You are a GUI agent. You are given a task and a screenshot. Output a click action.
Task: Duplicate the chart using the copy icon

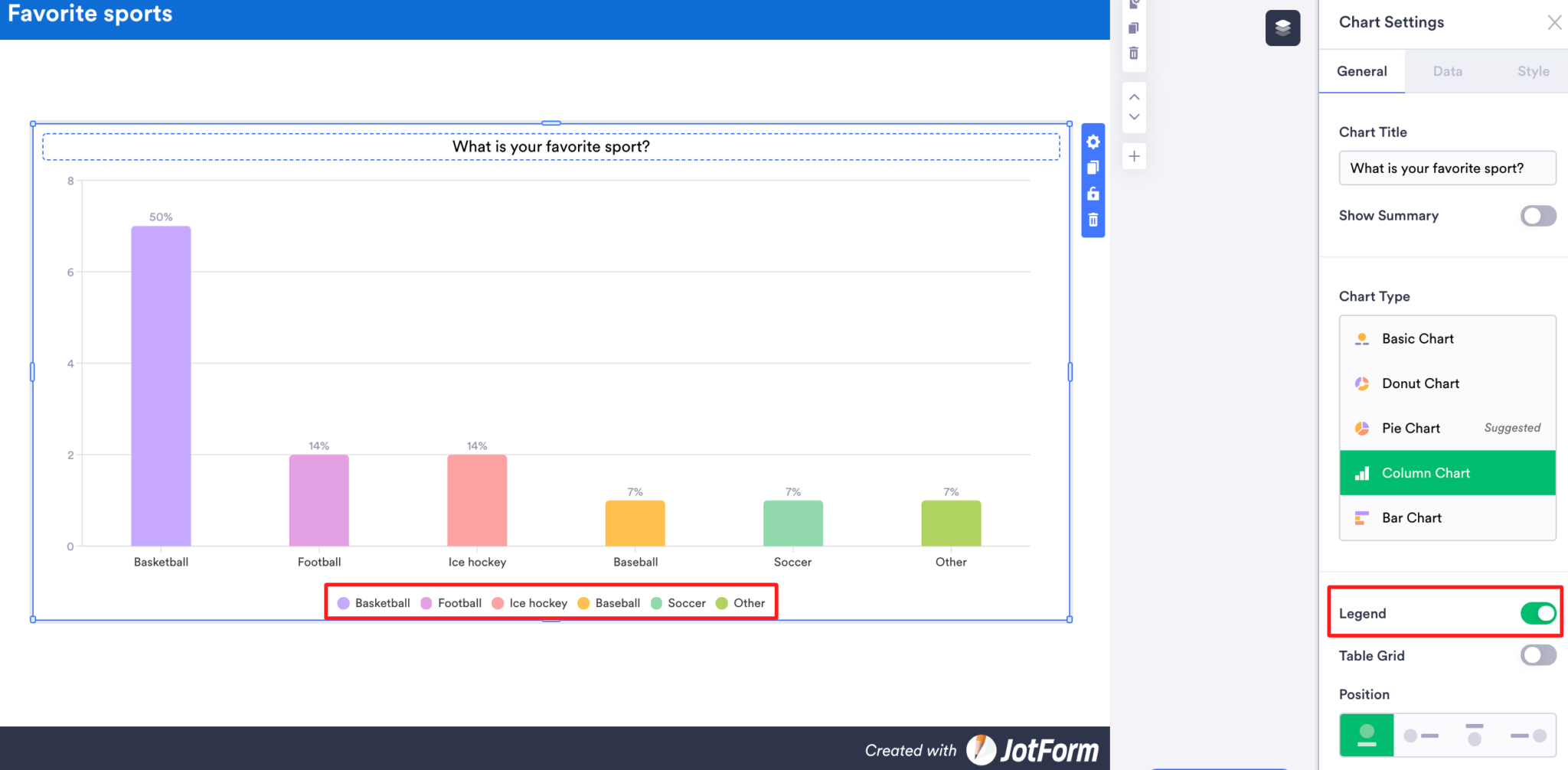(x=1093, y=168)
